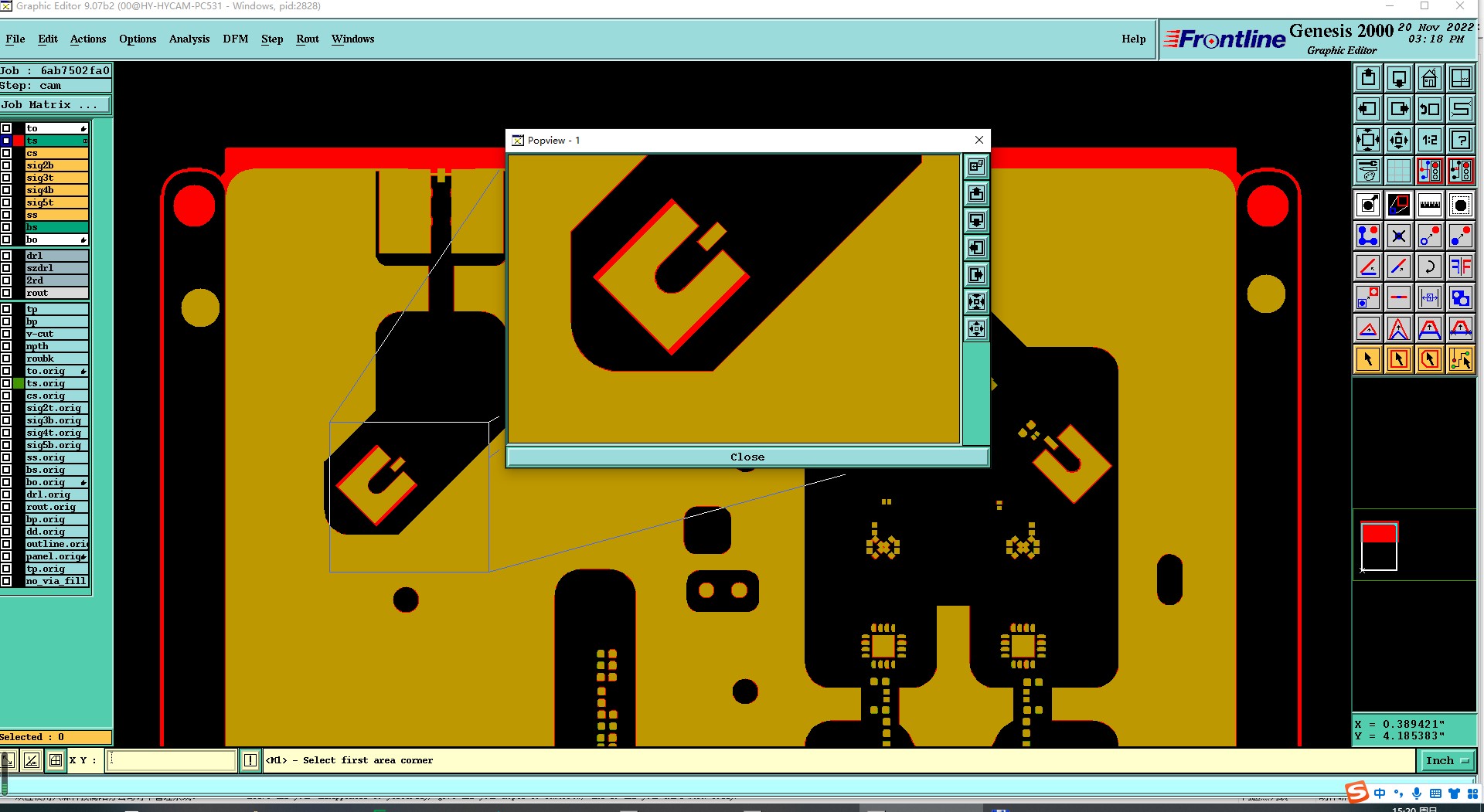Click the Sogou input method taskbar icon
The width and height of the screenshot is (1484, 812).
click(1357, 793)
